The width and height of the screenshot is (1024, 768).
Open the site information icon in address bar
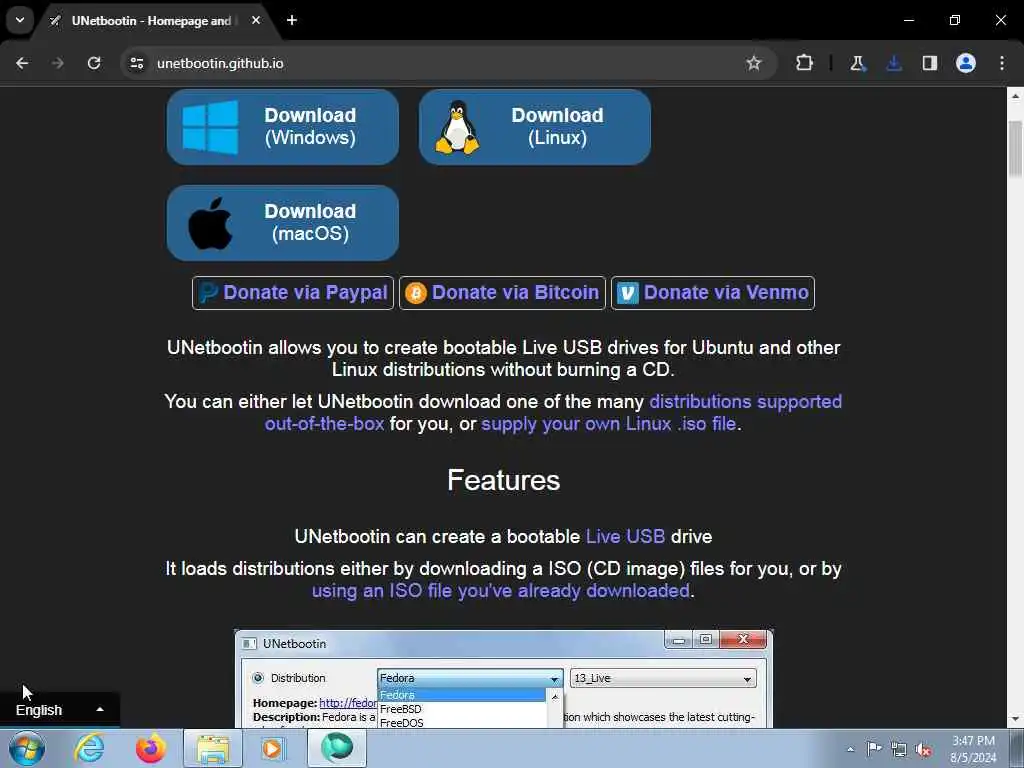(x=136, y=63)
